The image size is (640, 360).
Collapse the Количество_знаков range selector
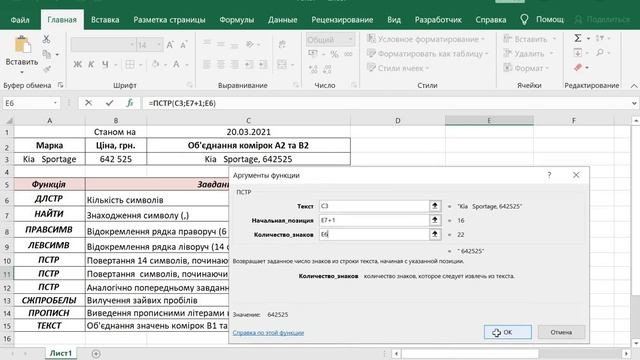(435, 234)
